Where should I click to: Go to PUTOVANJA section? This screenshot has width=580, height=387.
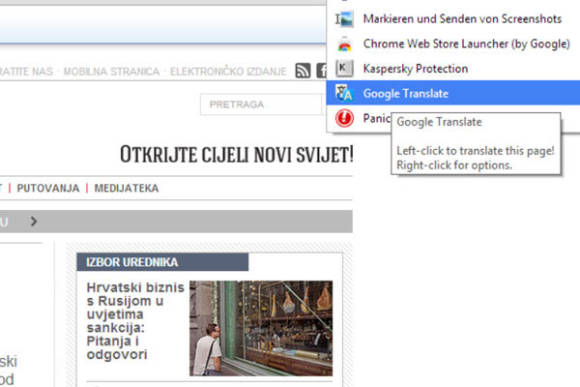[48, 188]
